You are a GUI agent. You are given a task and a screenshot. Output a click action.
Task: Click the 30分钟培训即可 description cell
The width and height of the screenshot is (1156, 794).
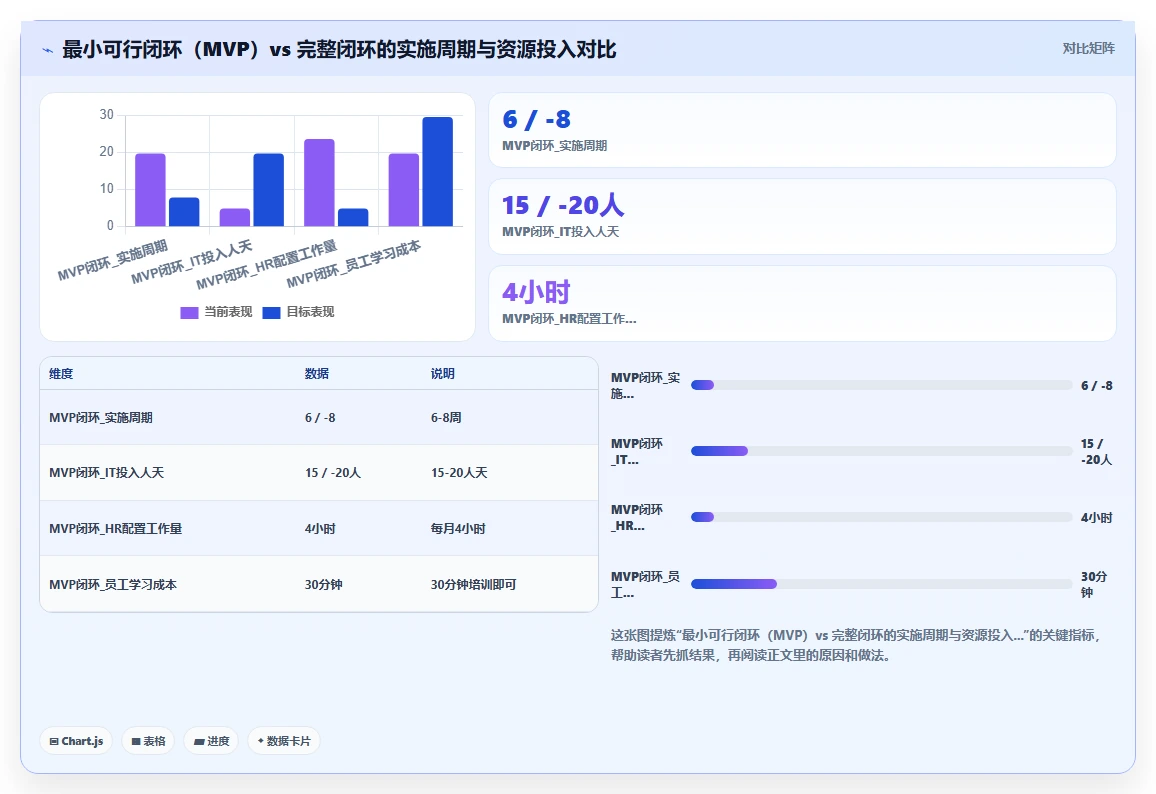(x=473, y=585)
